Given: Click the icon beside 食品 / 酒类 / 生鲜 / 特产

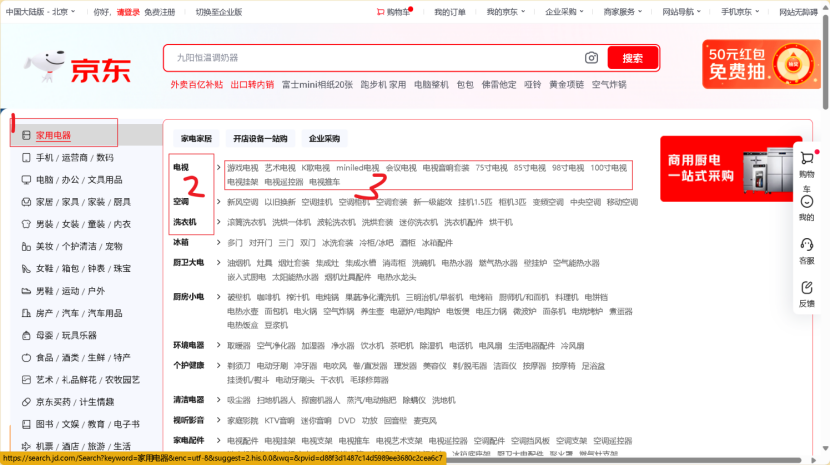Looking at the screenshot, I should pyautogui.click(x=26, y=358).
